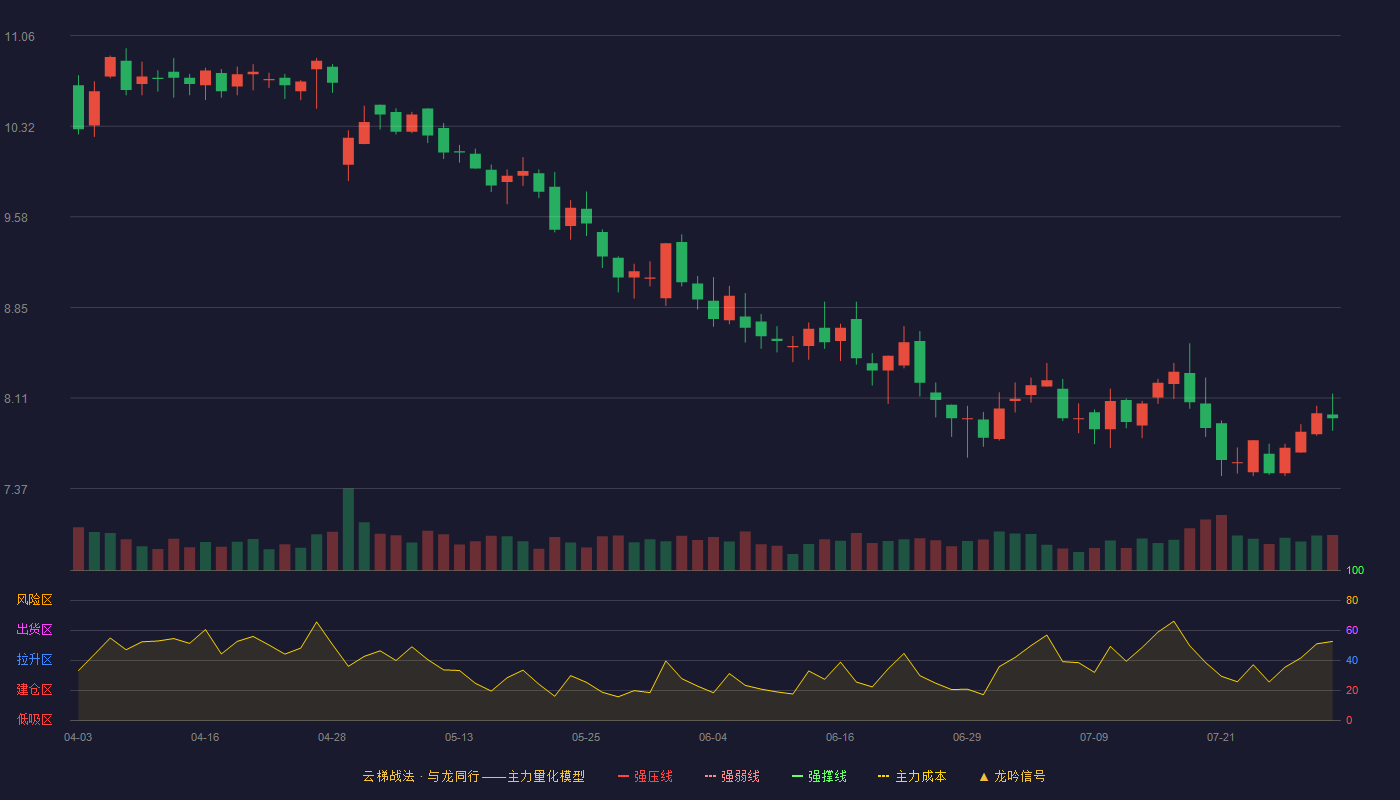The width and height of the screenshot is (1400, 800).
Task: Click the 06-04 date label
Action: tap(713, 737)
